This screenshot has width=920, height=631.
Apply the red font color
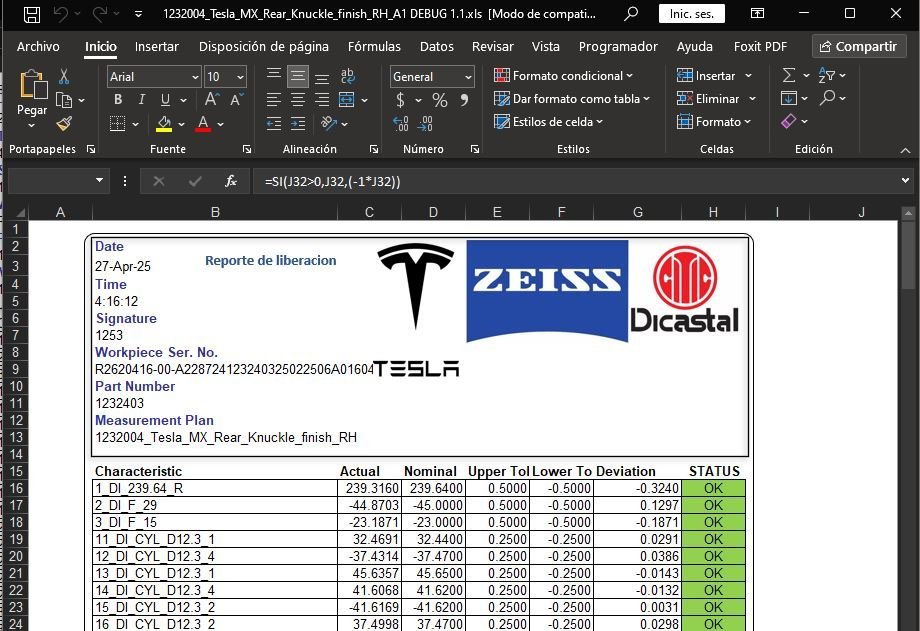click(203, 124)
